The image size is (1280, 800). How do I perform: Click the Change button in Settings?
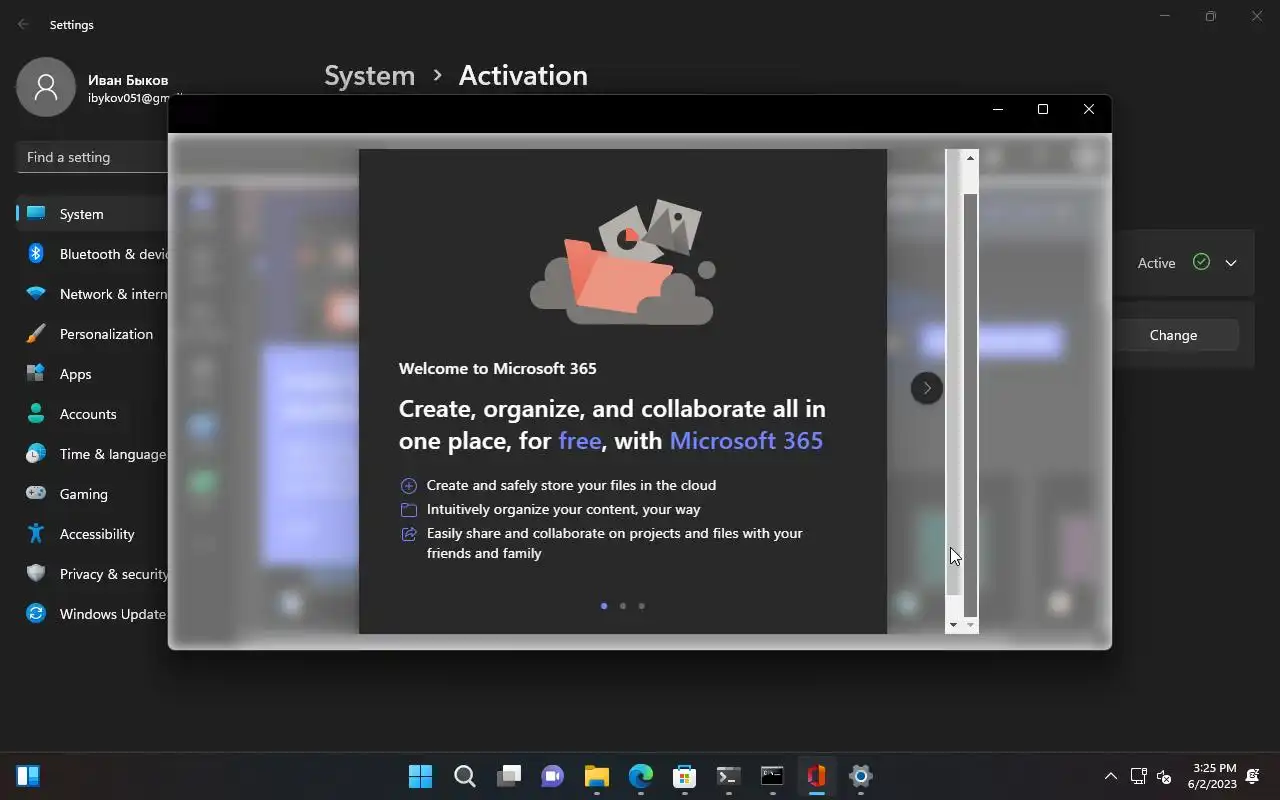click(x=1173, y=335)
